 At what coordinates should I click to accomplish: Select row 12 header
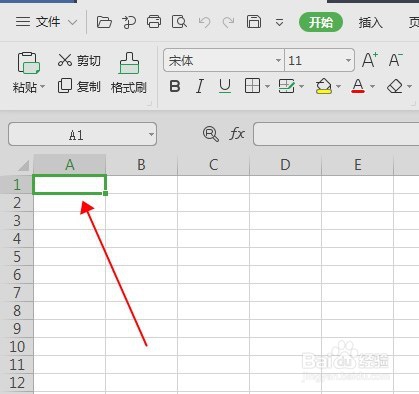tap(17, 383)
